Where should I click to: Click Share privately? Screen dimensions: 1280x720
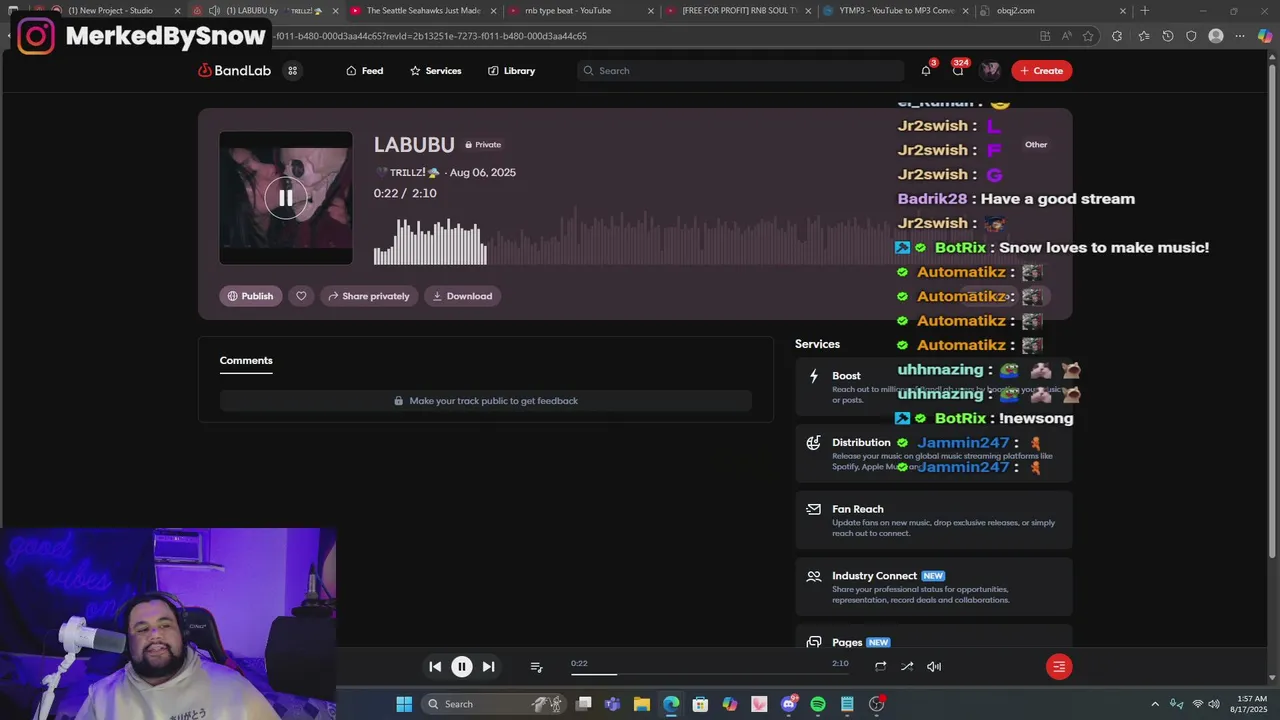[x=369, y=296]
